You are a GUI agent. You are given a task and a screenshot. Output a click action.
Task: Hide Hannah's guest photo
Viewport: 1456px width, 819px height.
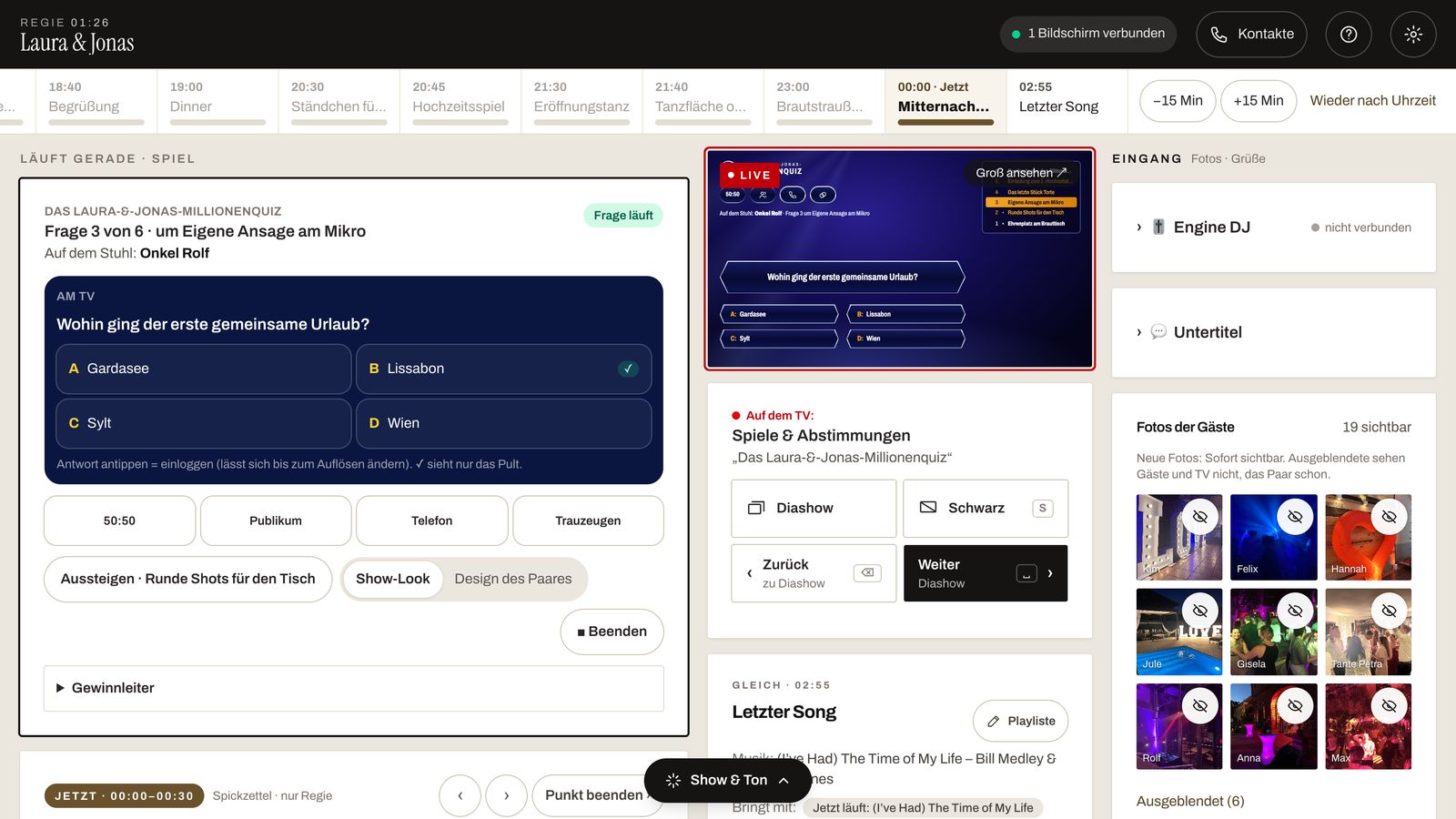pyautogui.click(x=1390, y=516)
